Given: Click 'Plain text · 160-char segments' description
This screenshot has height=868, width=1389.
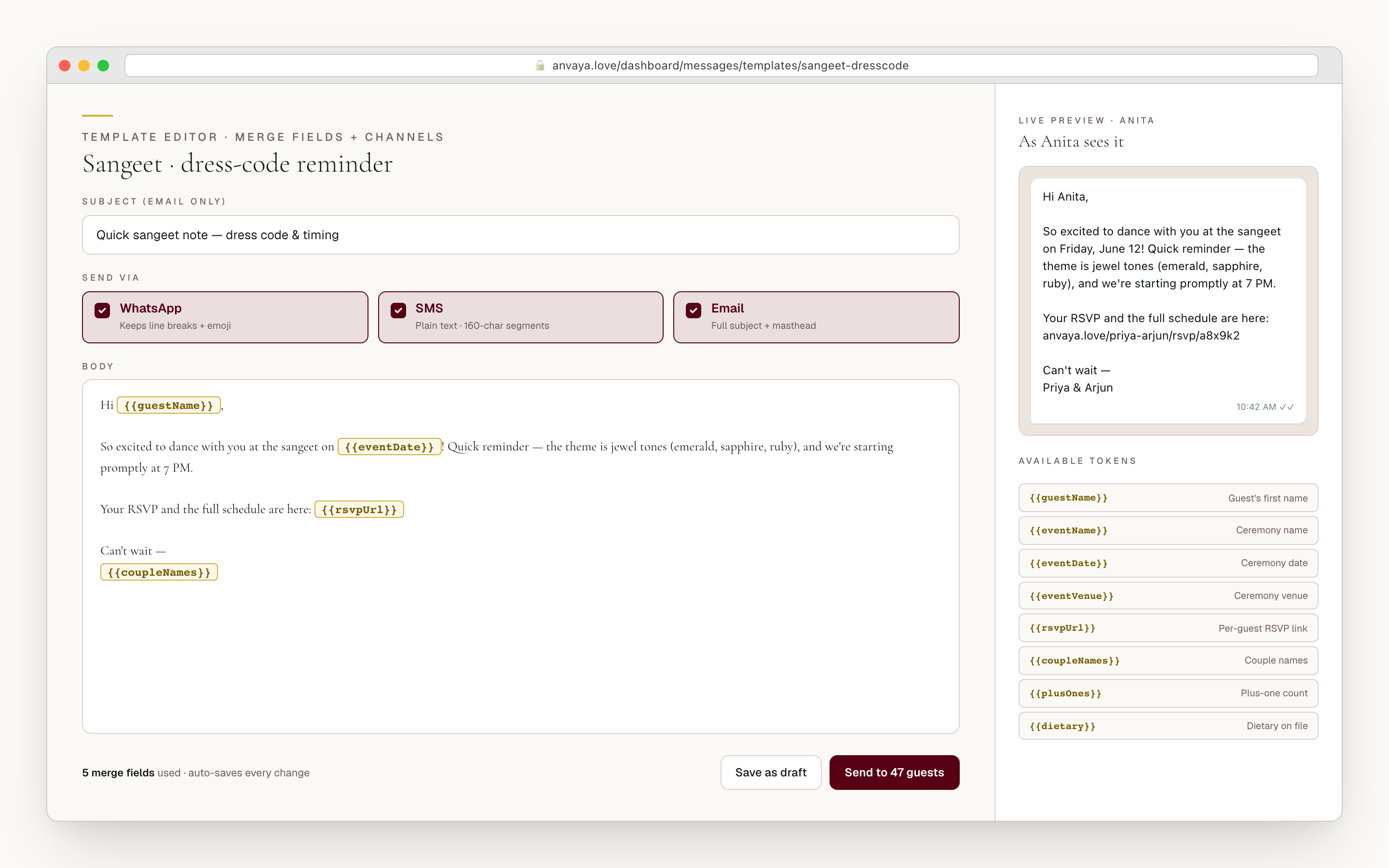Looking at the screenshot, I should 482,326.
